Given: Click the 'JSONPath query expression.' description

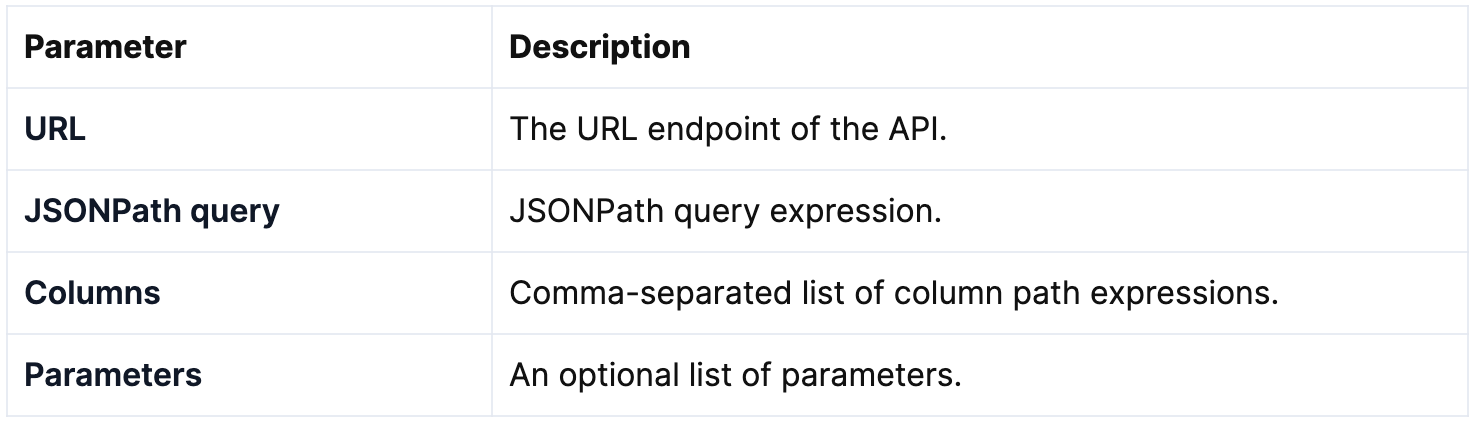Looking at the screenshot, I should point(725,211).
